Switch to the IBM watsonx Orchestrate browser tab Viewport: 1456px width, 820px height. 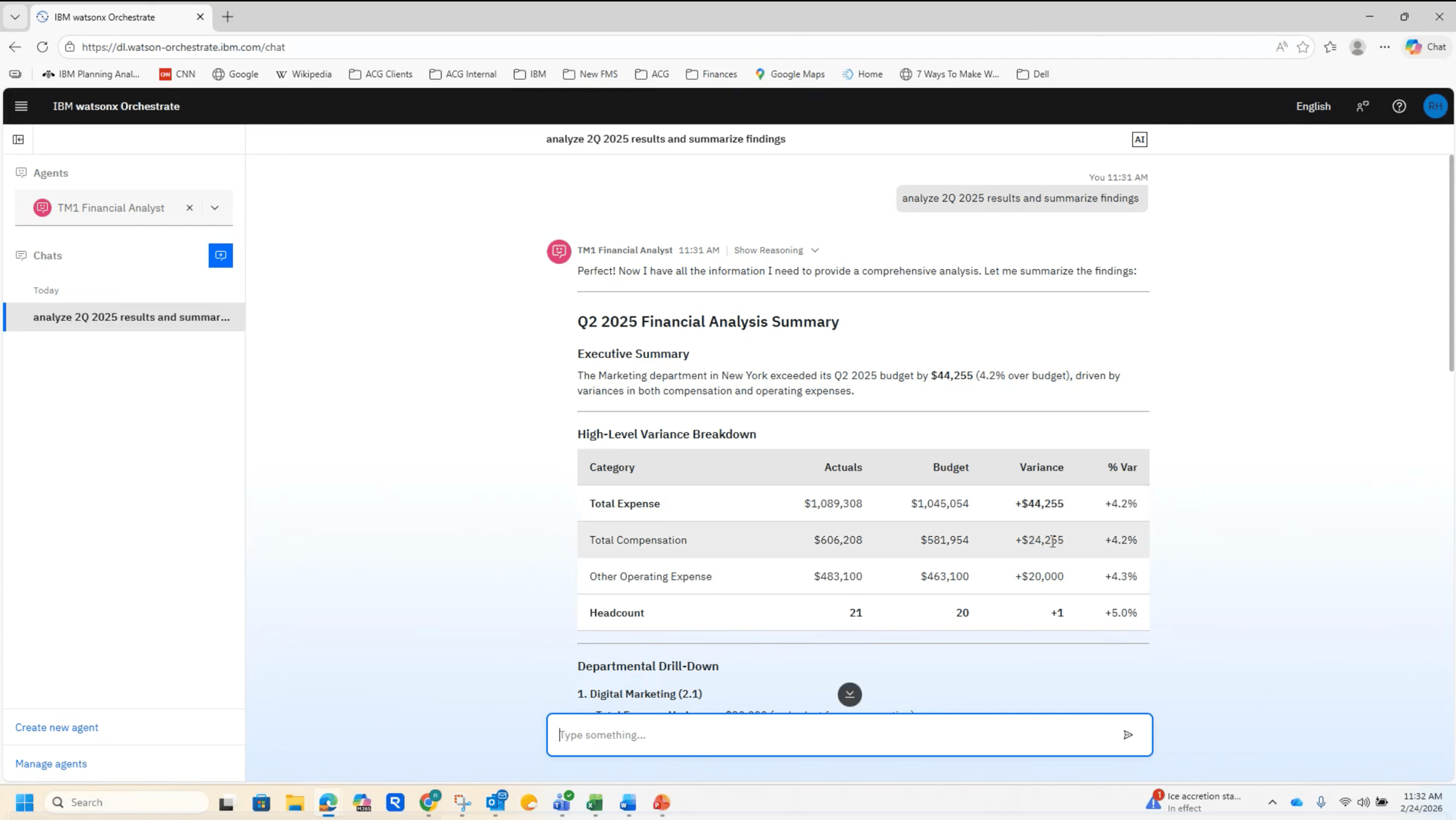(106, 17)
